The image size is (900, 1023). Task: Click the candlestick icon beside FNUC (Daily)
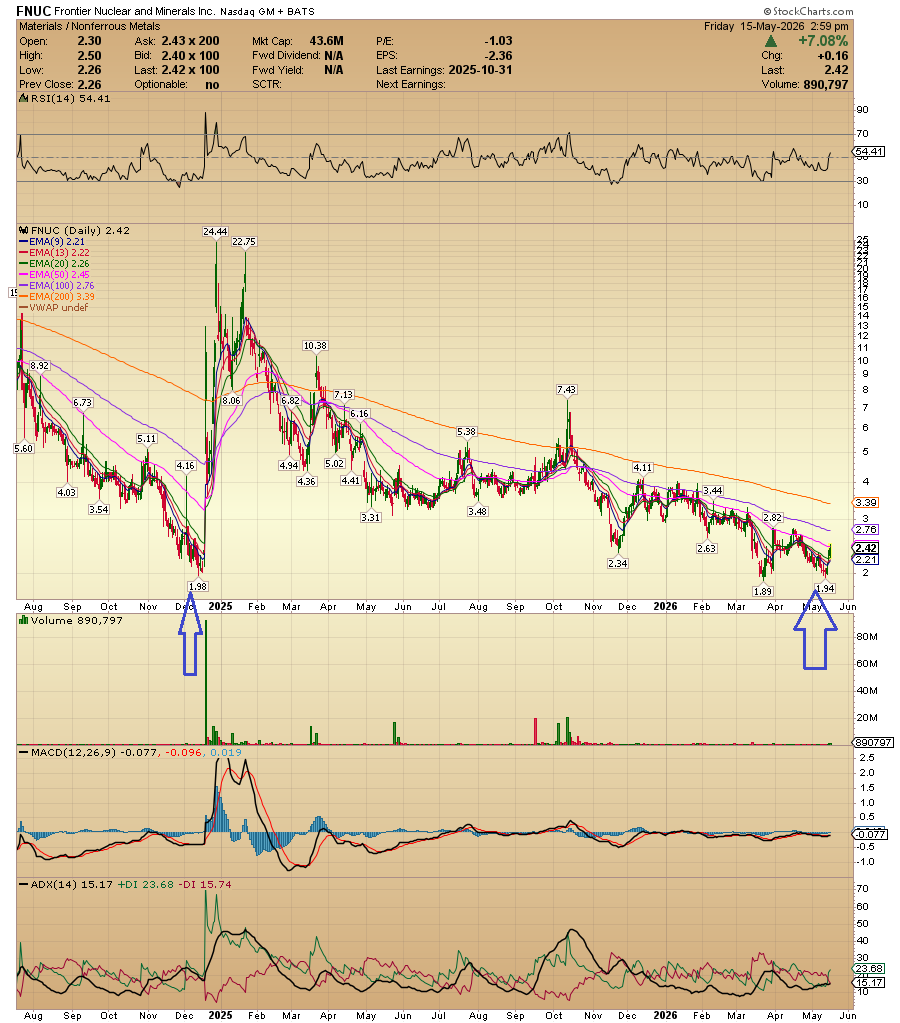point(24,230)
